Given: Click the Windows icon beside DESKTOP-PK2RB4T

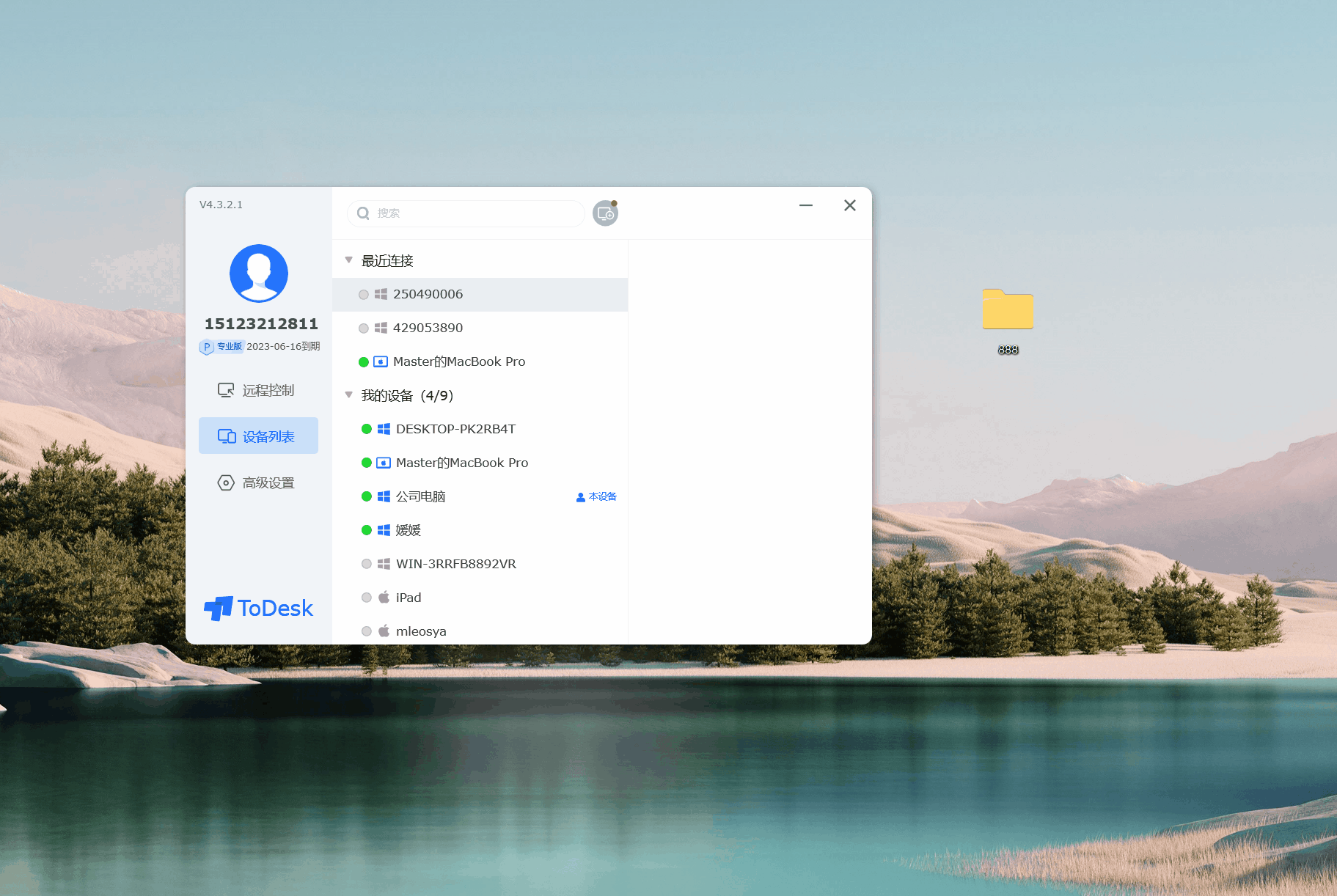Looking at the screenshot, I should [x=383, y=429].
